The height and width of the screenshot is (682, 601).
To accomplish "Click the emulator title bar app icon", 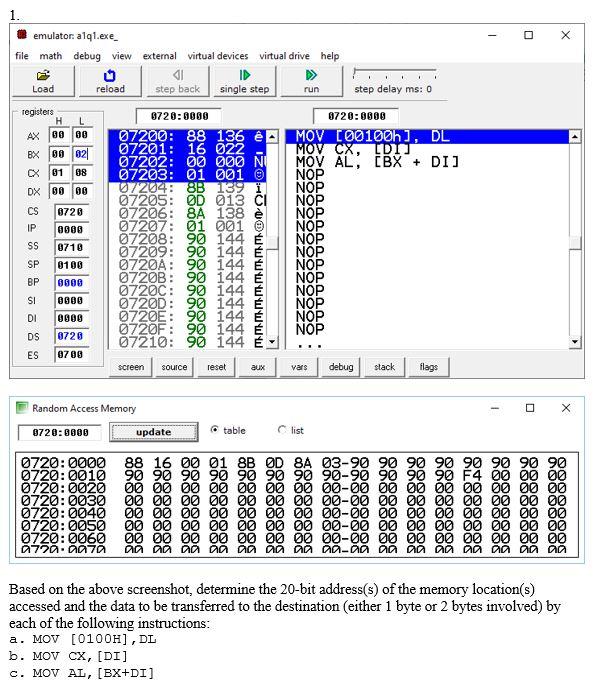I will tap(22, 34).
